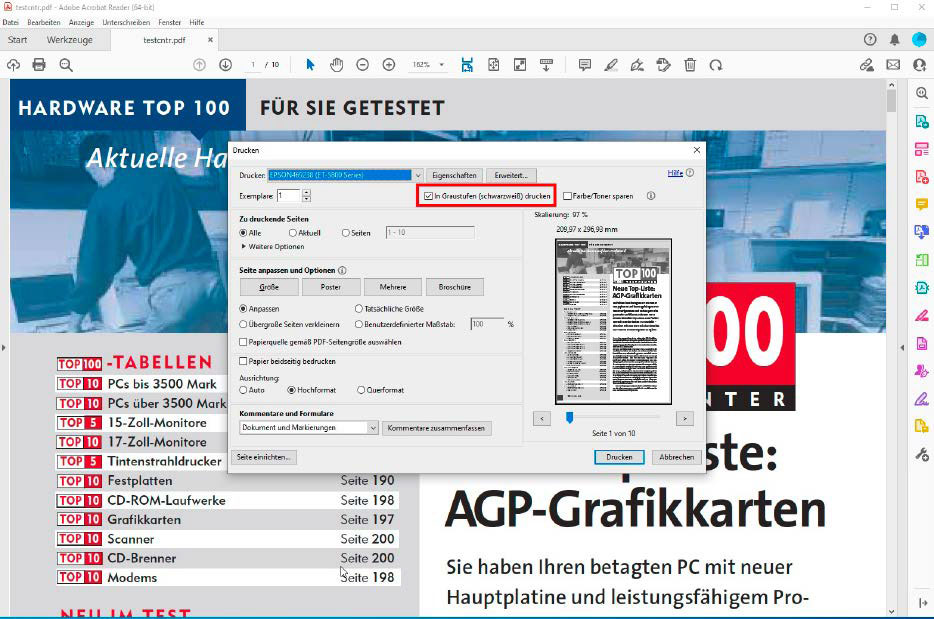Screen dimensions: 934x619
Task: Open the Comment tool in right sidebar
Action: click(921, 204)
